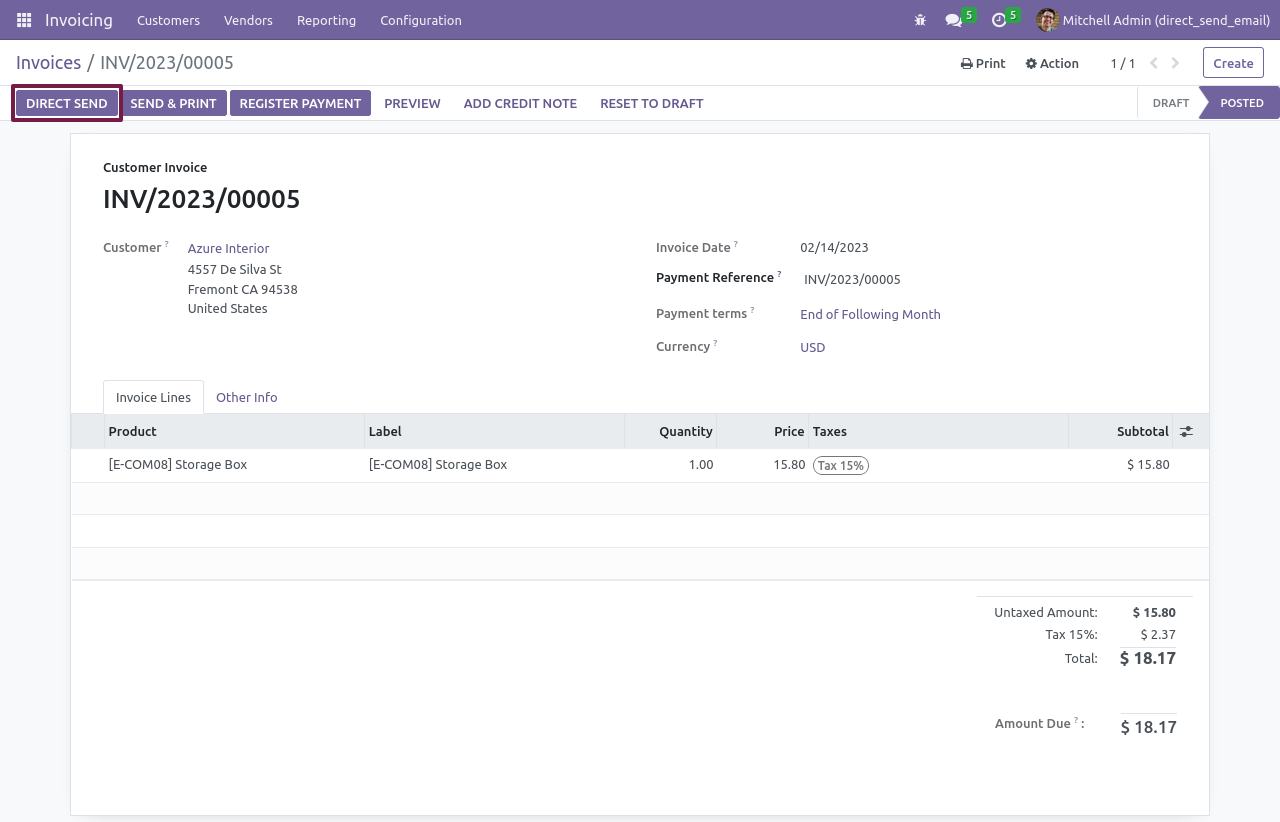Open End of Following Month link

point(870,314)
